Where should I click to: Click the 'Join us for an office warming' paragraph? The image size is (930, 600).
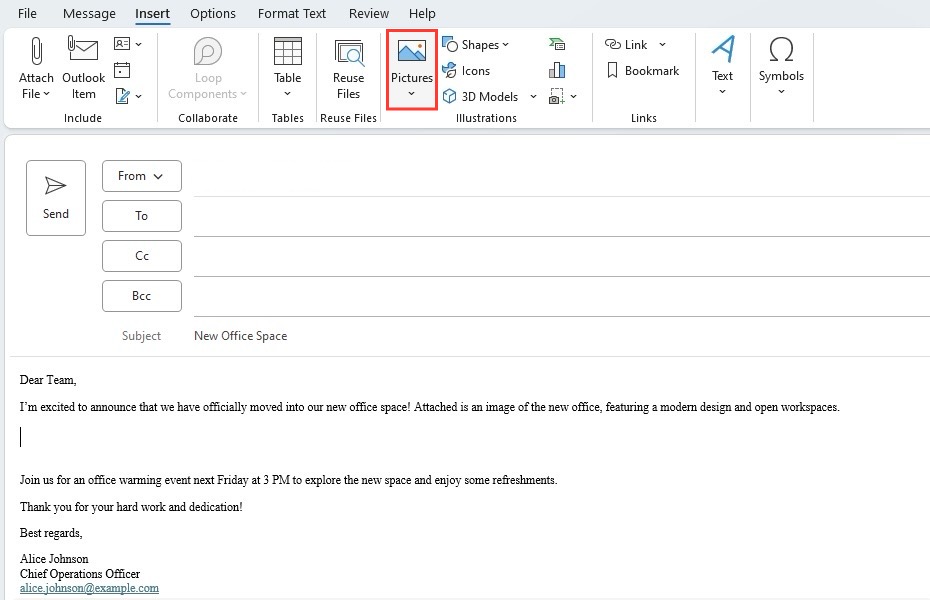tap(288, 480)
